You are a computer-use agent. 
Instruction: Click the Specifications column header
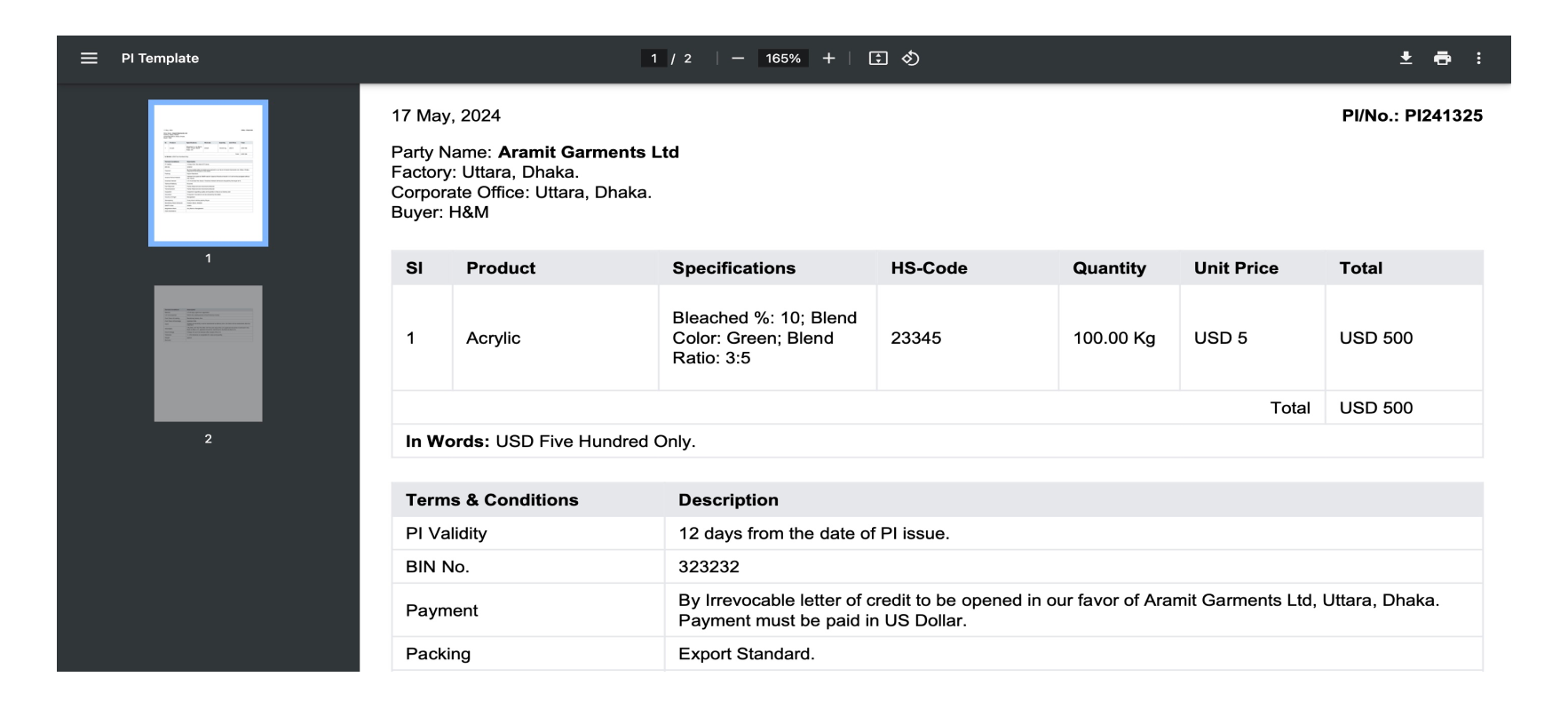tap(733, 268)
